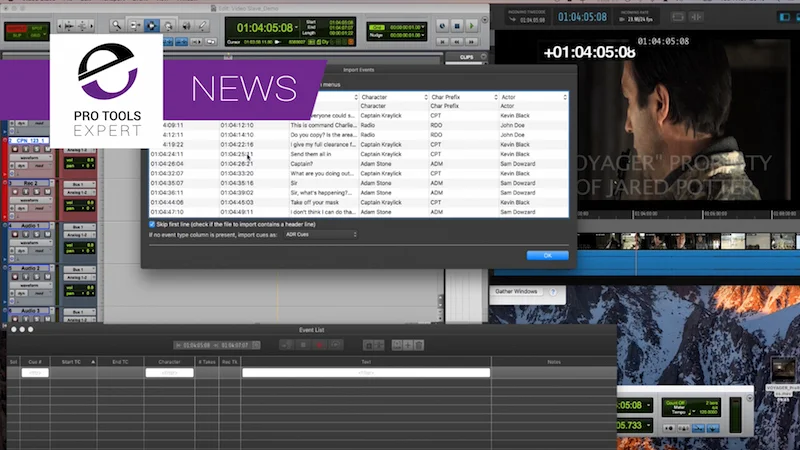Click the add event plus icon in Event List
Screen dimensions: 800x450
[408, 345]
